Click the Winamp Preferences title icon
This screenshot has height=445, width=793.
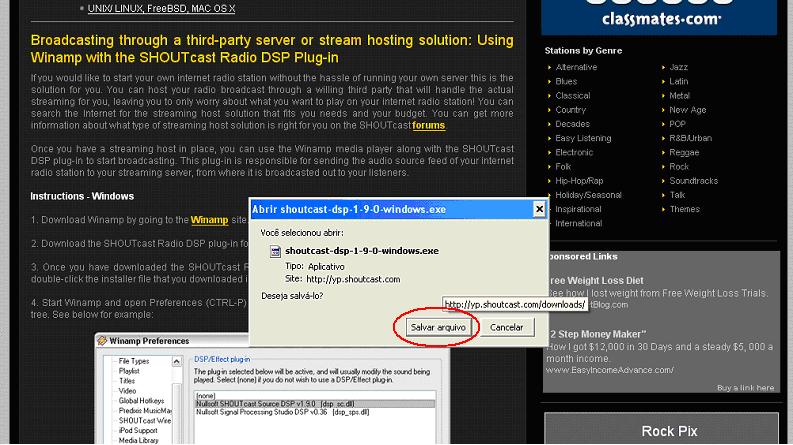[102, 341]
